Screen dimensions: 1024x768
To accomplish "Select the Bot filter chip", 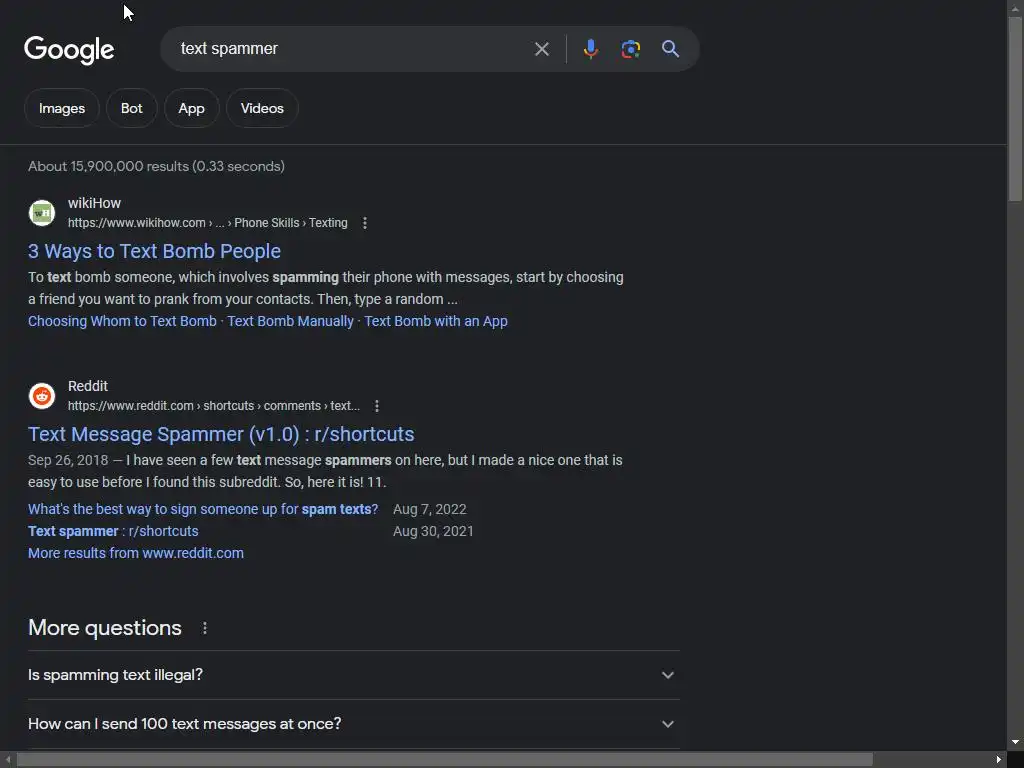I will pos(131,108).
